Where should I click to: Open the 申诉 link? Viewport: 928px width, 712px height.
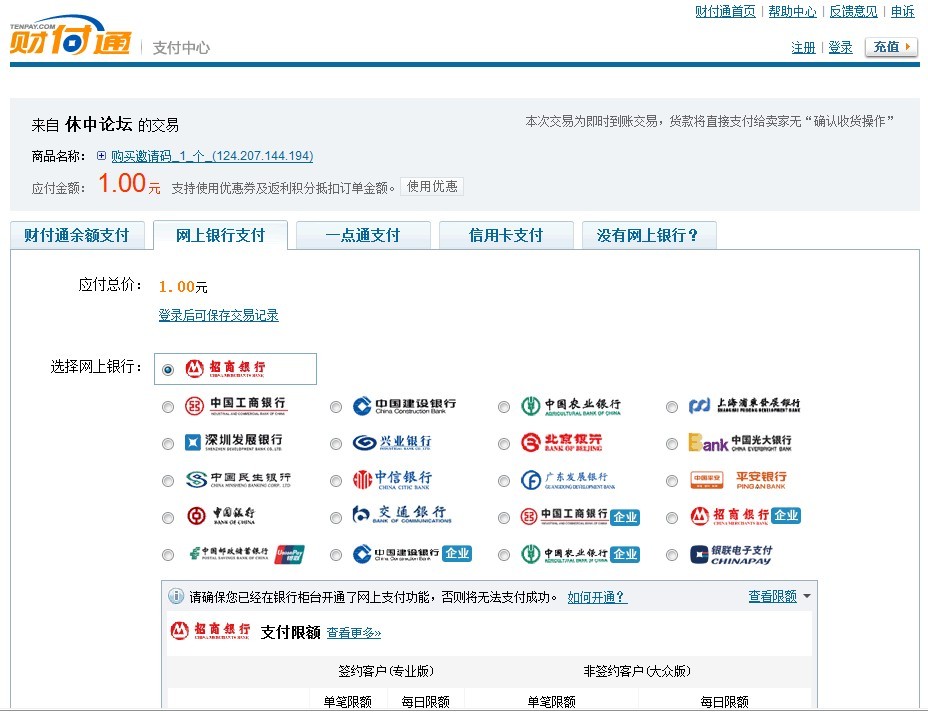(x=903, y=12)
